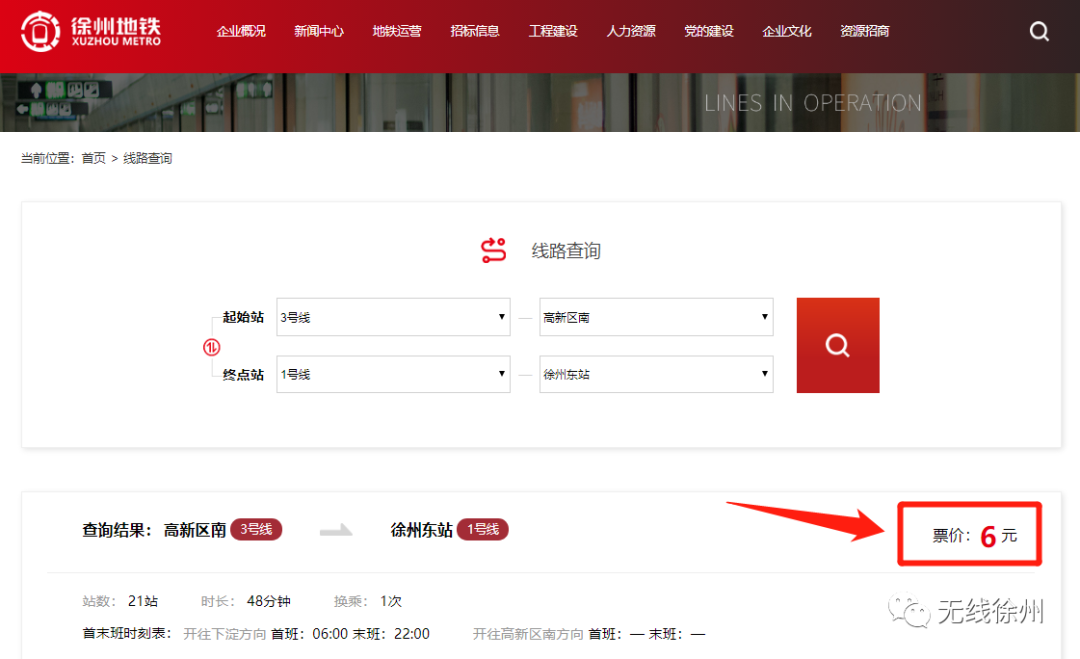Viewport: 1080px width, 659px height.
Task: Expand the end line dropdown showing 1号线
Action: (393, 374)
